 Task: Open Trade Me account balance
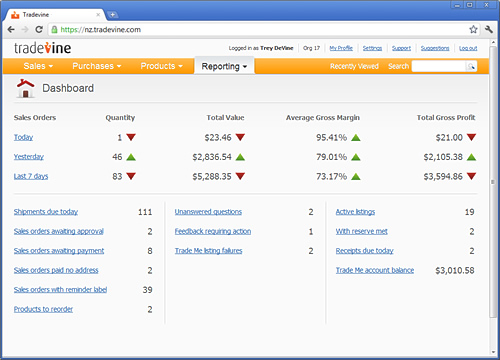(x=375, y=270)
